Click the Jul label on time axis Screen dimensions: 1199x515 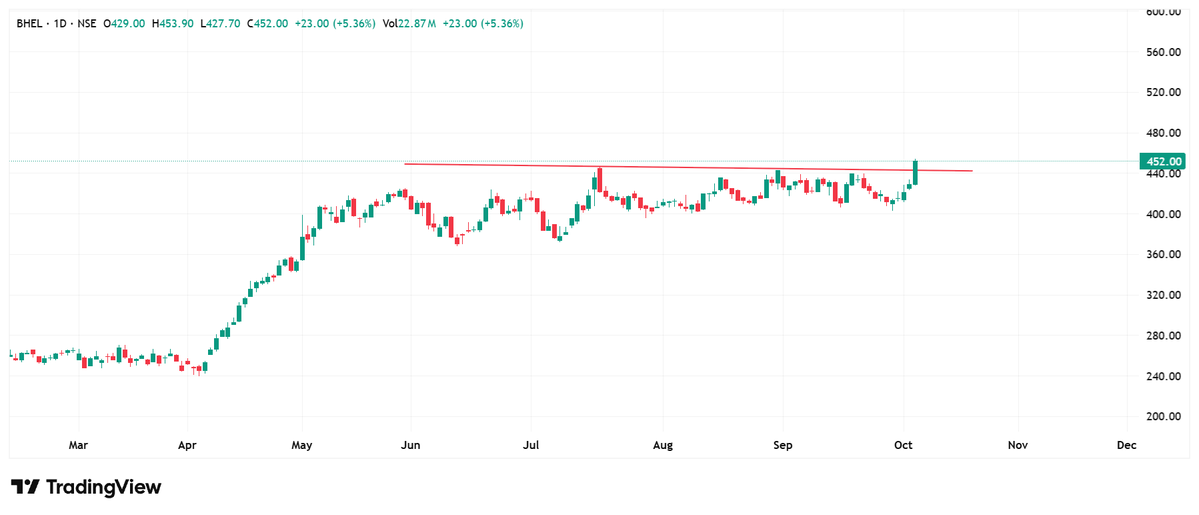click(x=531, y=445)
